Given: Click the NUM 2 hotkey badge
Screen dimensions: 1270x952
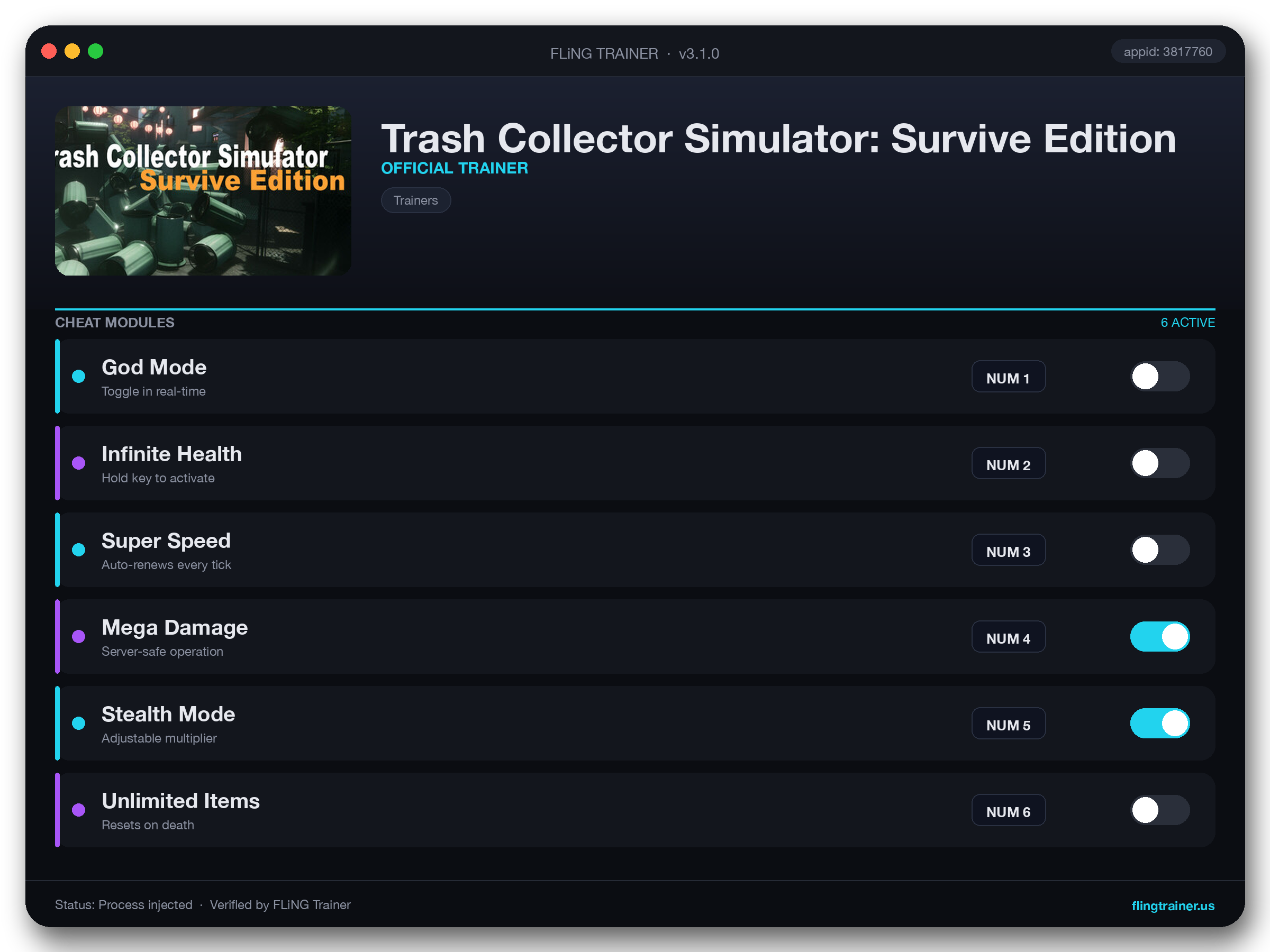Looking at the screenshot, I should pyautogui.click(x=1008, y=463).
